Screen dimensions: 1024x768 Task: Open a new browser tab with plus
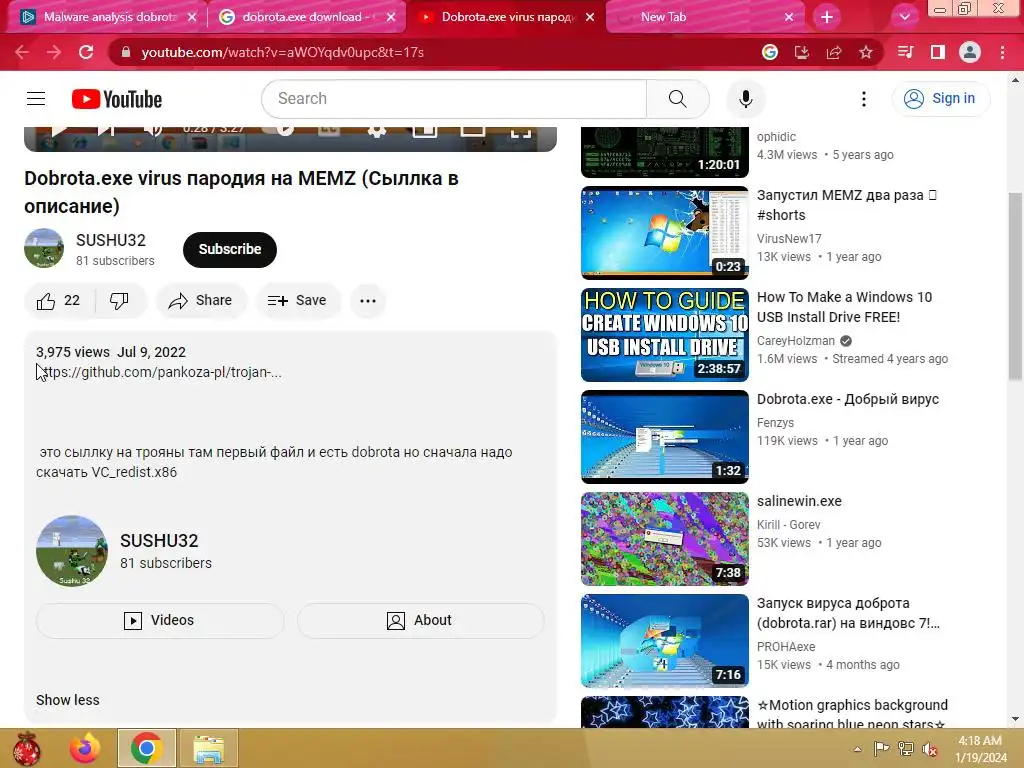[x=827, y=17]
